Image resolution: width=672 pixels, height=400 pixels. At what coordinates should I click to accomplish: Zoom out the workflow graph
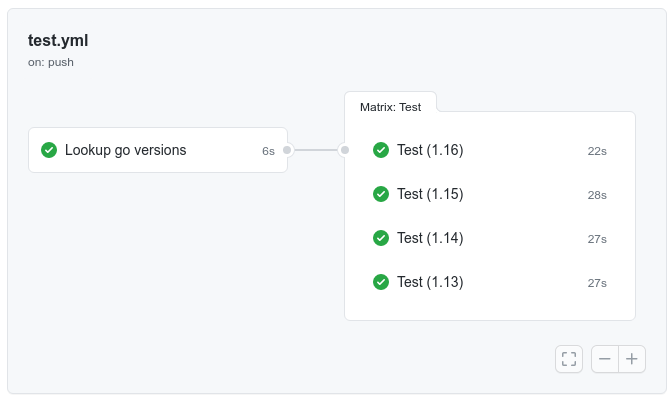605,359
